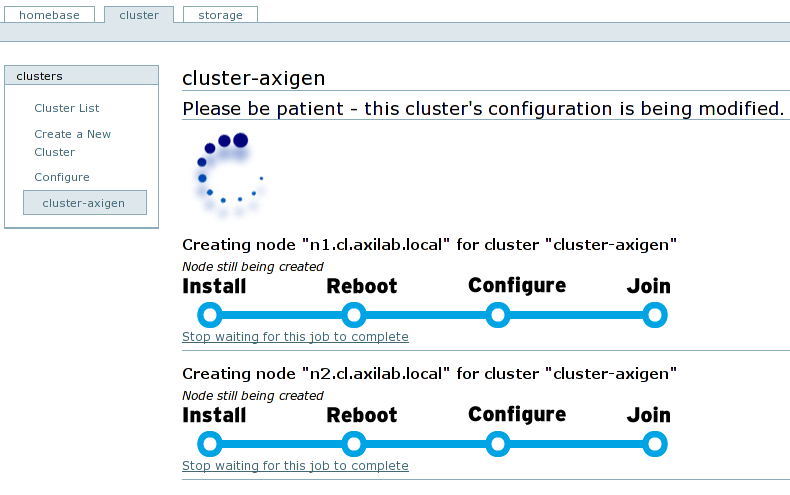The width and height of the screenshot is (790, 495).
Task: Open the Configure sidebar link
Action: tap(62, 177)
